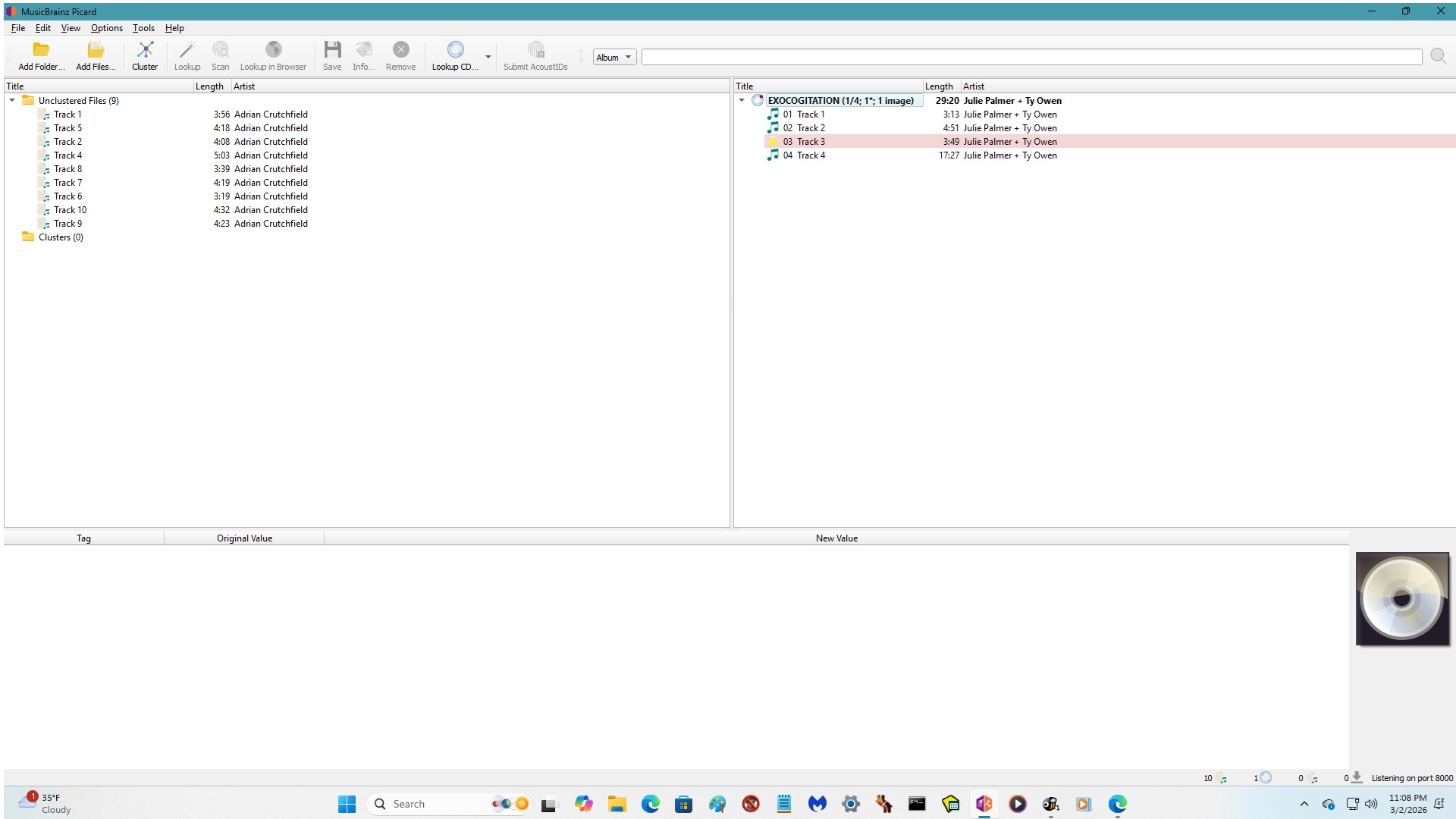Screen dimensions: 1456x819
Task: Click the Add Files toolbar icon
Action: tap(96, 51)
